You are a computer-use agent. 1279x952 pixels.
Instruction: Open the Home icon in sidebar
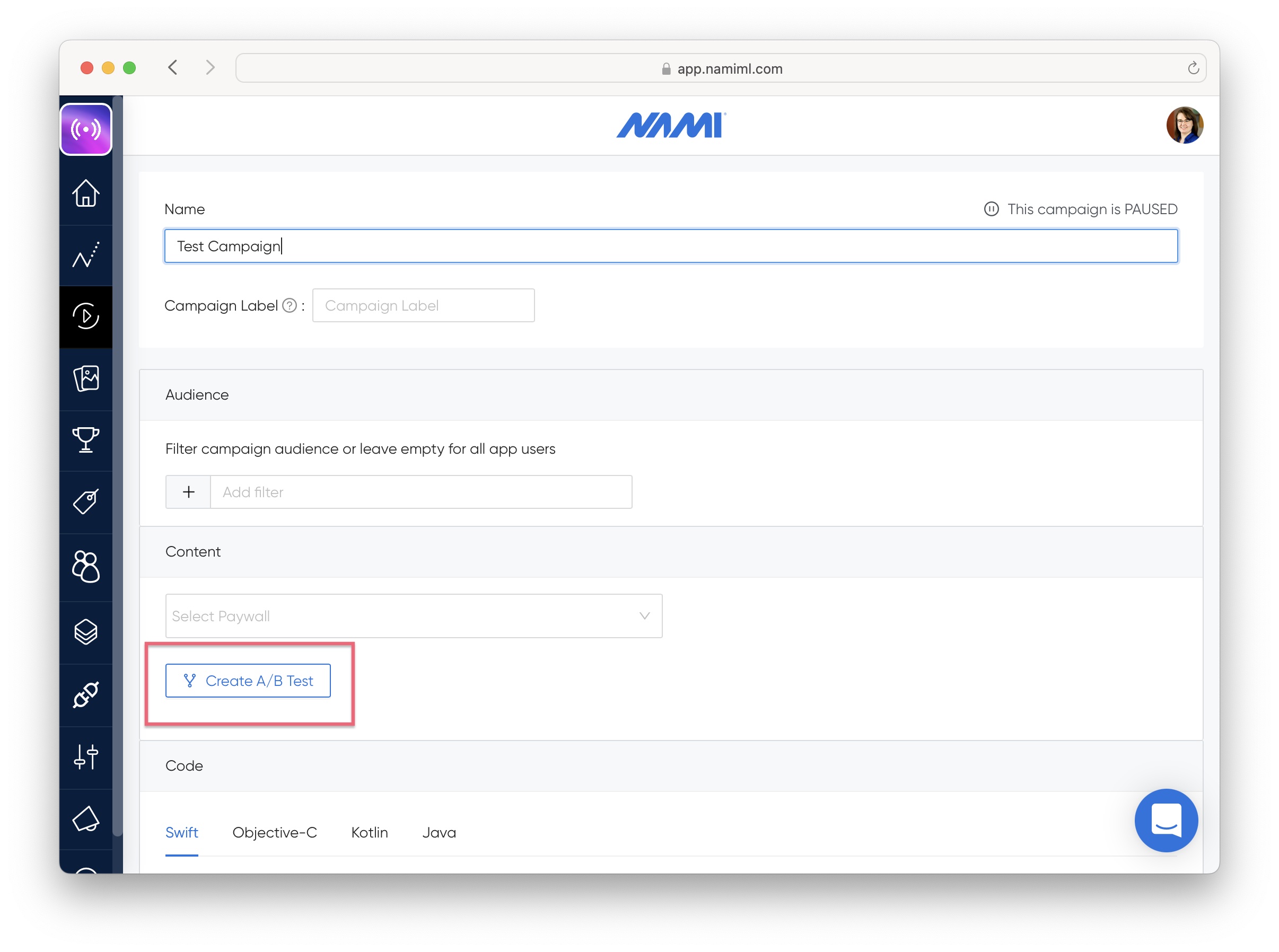coord(86,193)
